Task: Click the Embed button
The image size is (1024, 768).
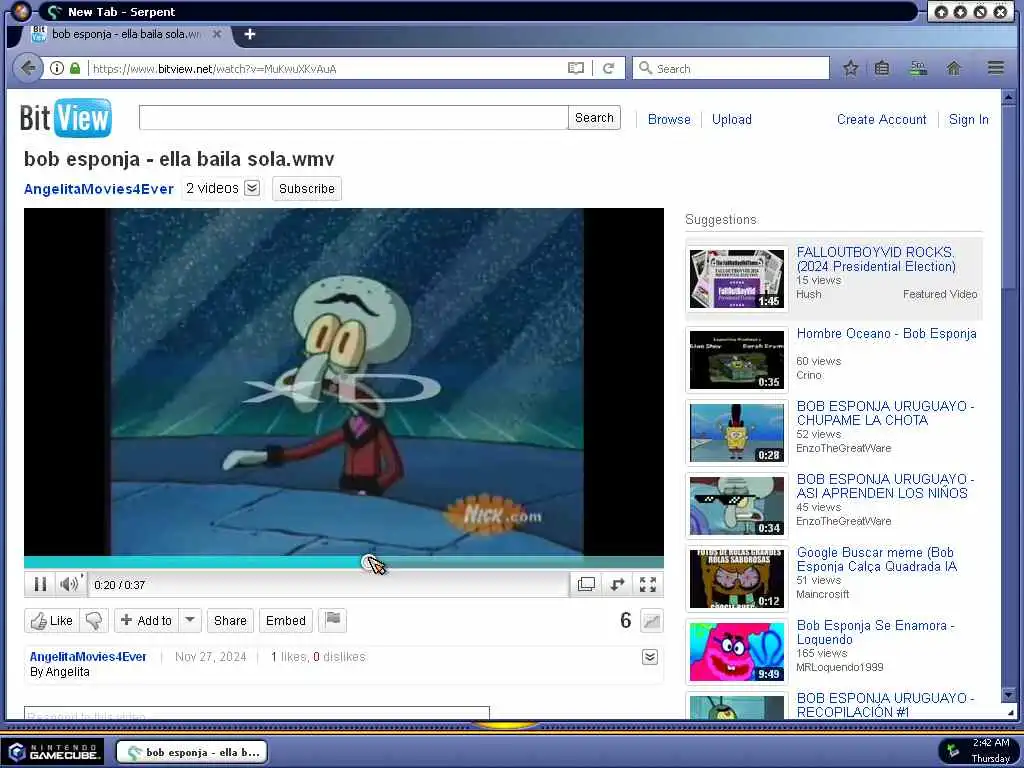Action: click(x=285, y=620)
